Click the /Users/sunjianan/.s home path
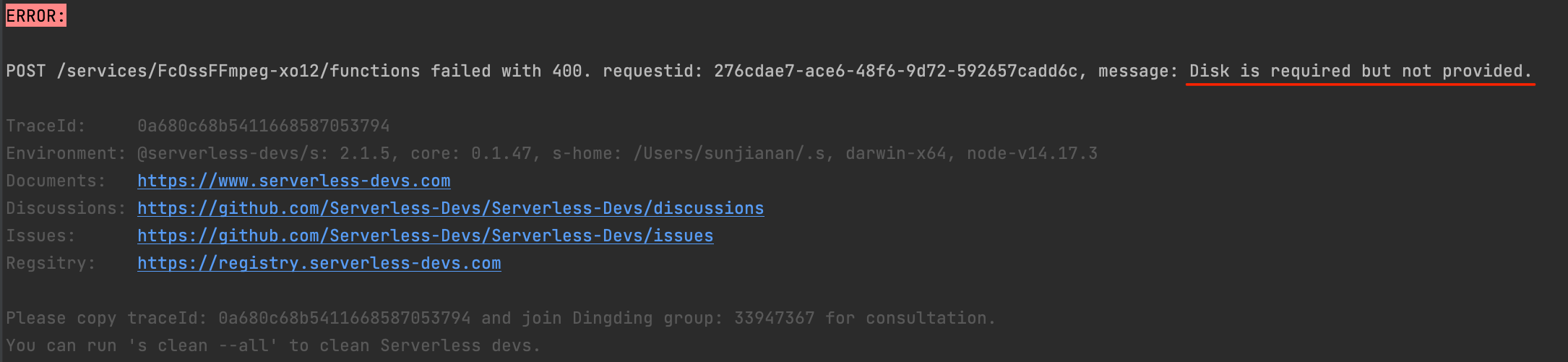 coord(730,153)
